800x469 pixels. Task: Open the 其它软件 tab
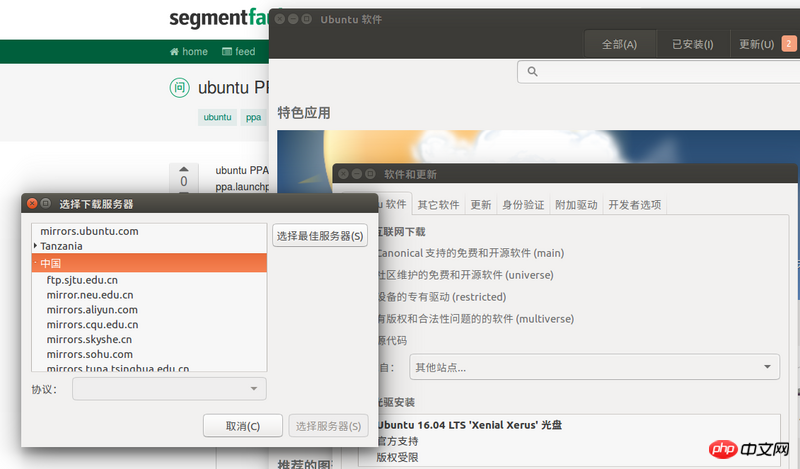438,205
